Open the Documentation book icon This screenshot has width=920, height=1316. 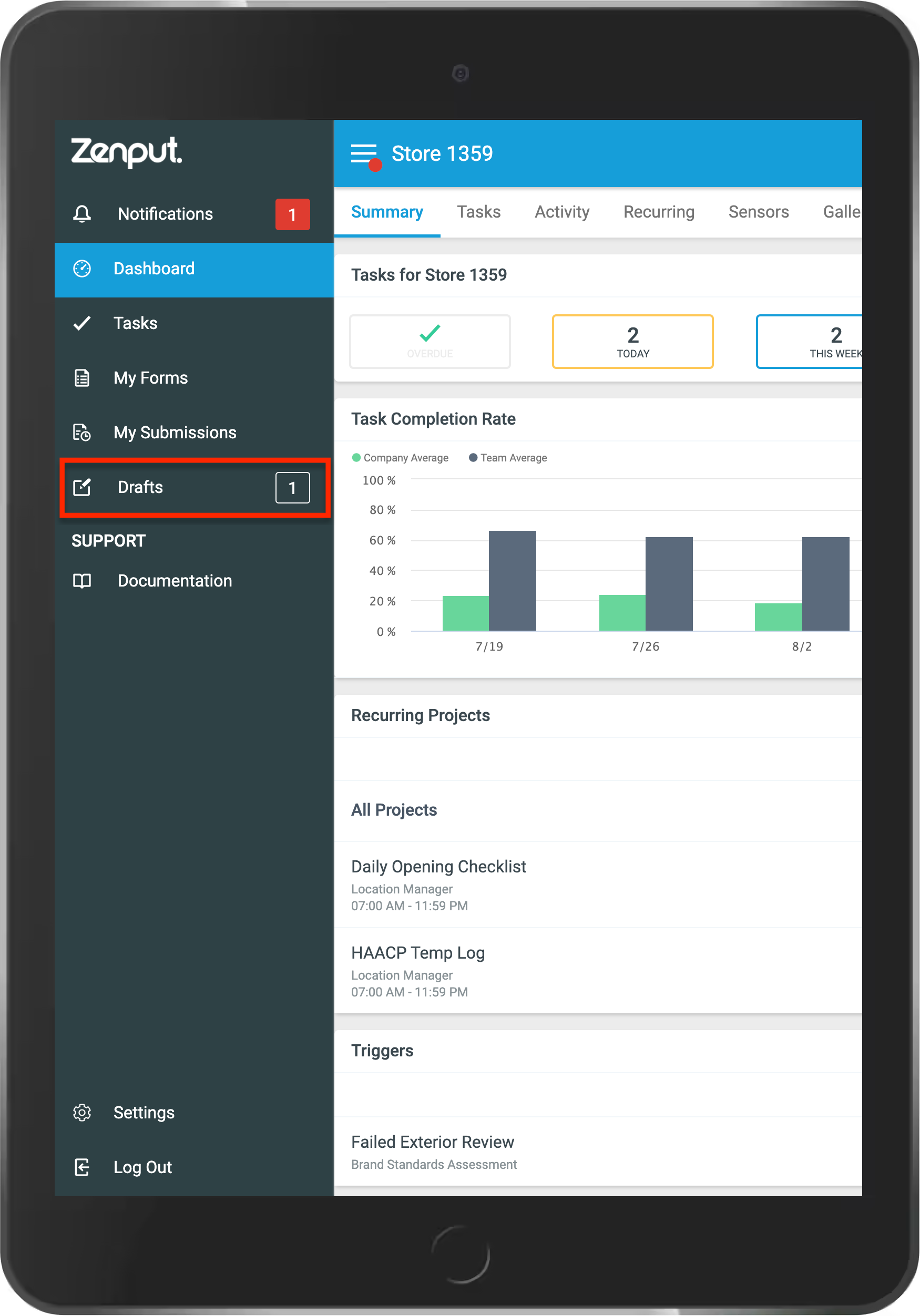click(x=82, y=581)
